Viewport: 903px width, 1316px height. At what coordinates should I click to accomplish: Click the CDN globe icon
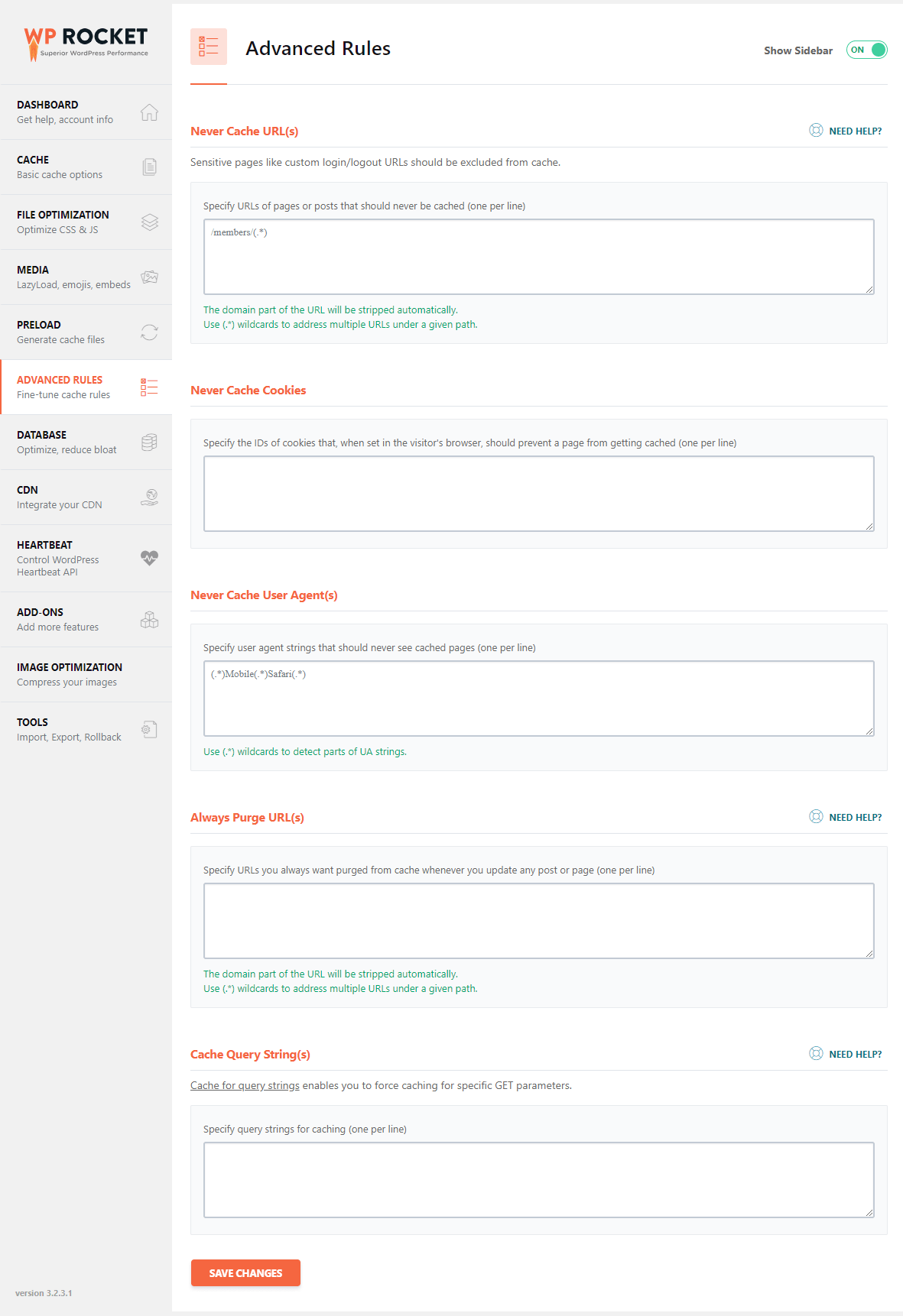pyautogui.click(x=149, y=497)
